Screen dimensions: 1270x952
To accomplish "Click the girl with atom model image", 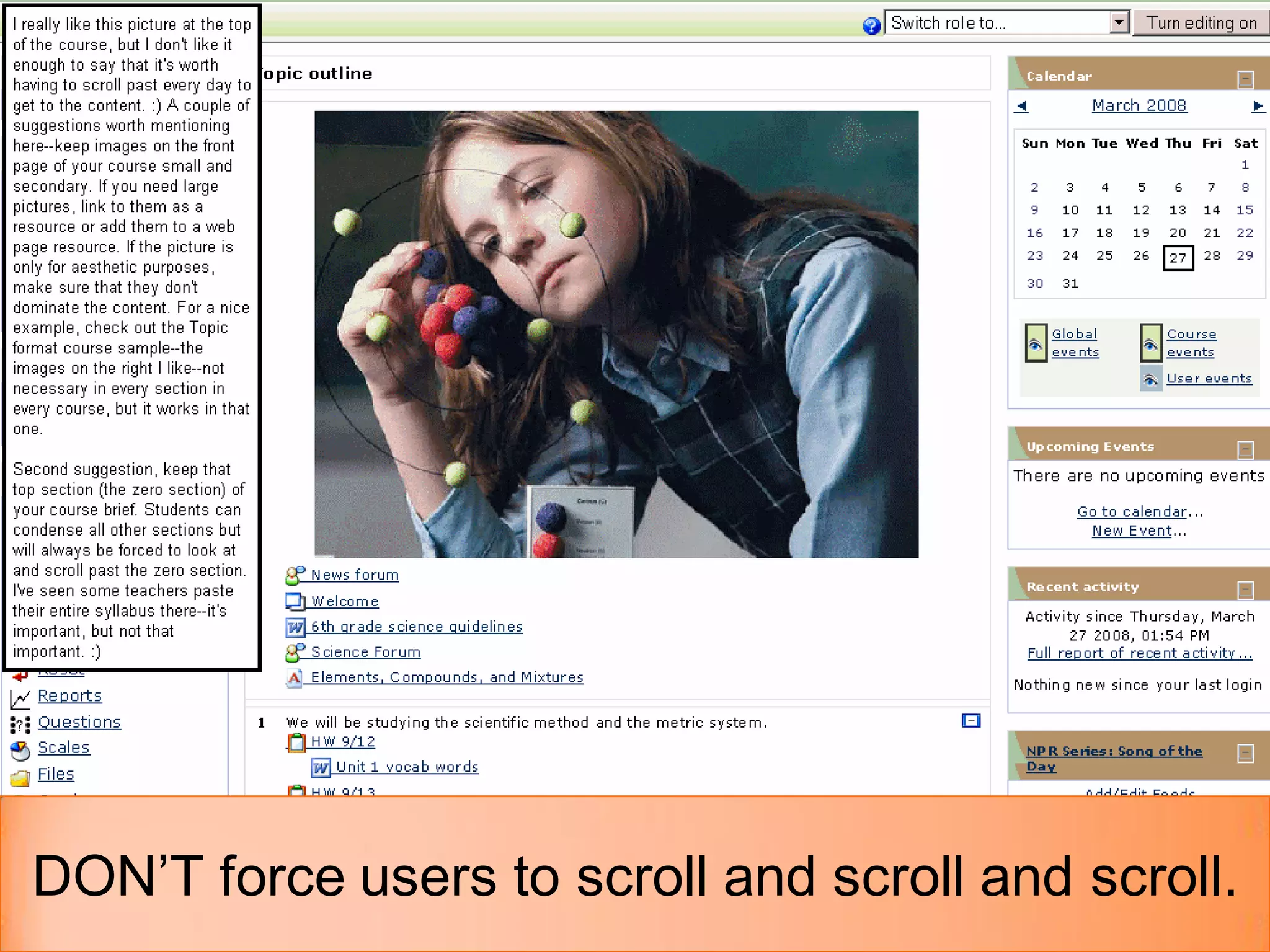I will 616,335.
